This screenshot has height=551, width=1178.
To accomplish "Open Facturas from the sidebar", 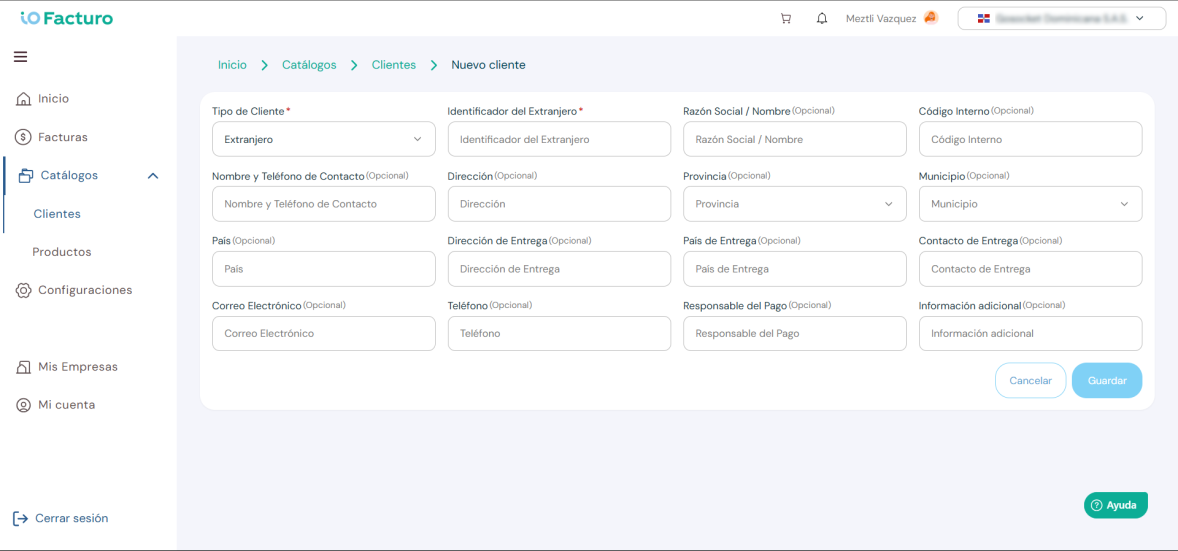I will [x=52, y=137].
